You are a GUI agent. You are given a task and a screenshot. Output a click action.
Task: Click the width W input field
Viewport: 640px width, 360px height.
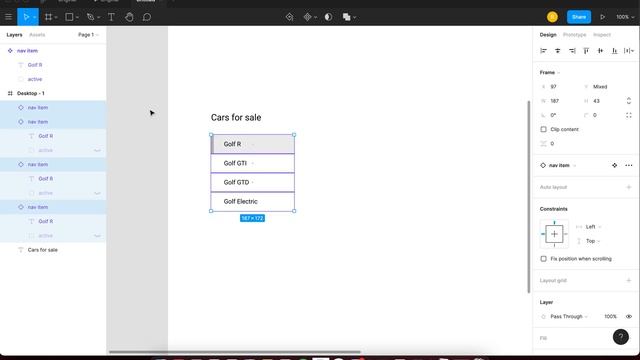coord(559,101)
